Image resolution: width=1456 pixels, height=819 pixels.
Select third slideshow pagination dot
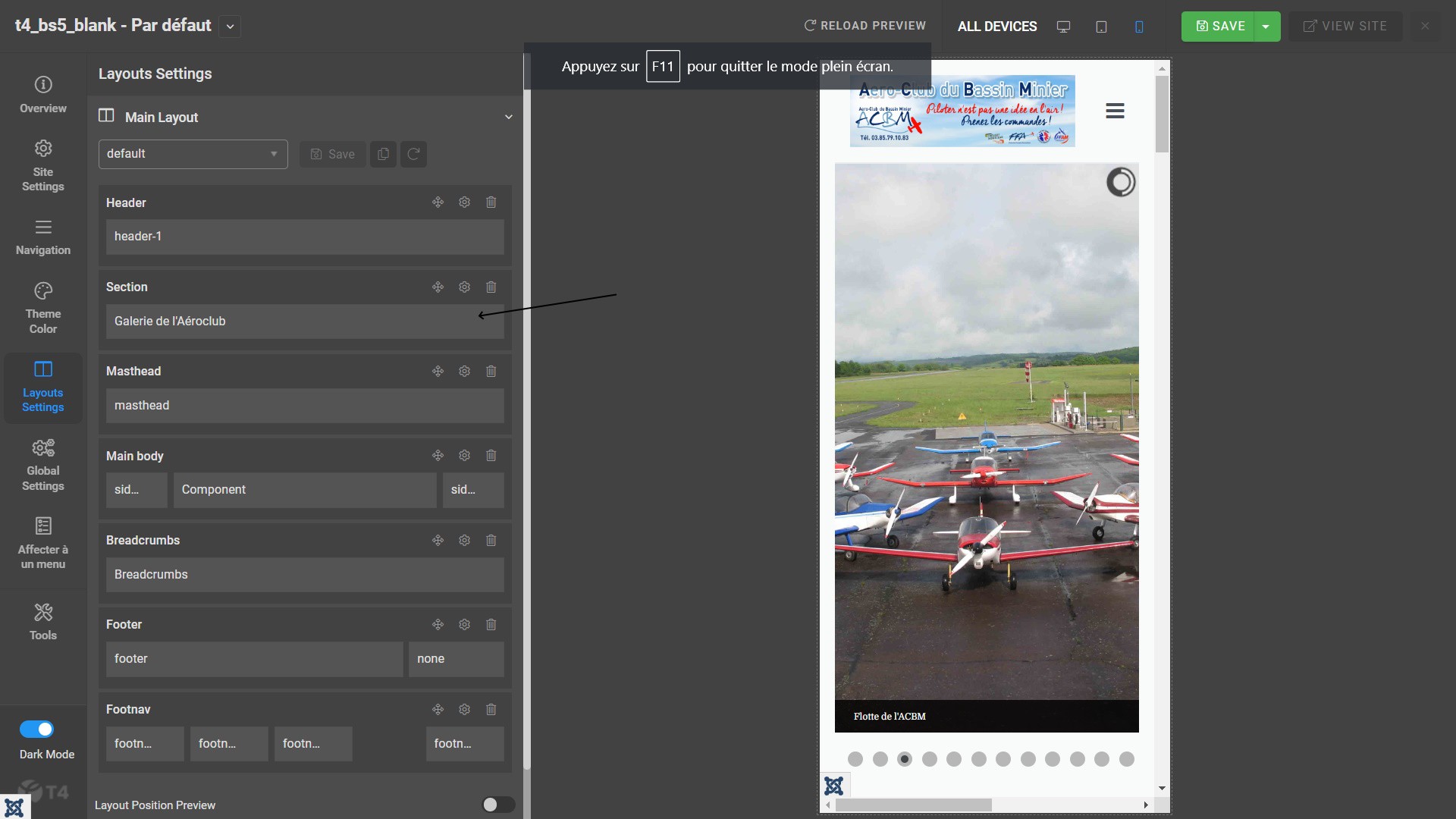tap(905, 759)
